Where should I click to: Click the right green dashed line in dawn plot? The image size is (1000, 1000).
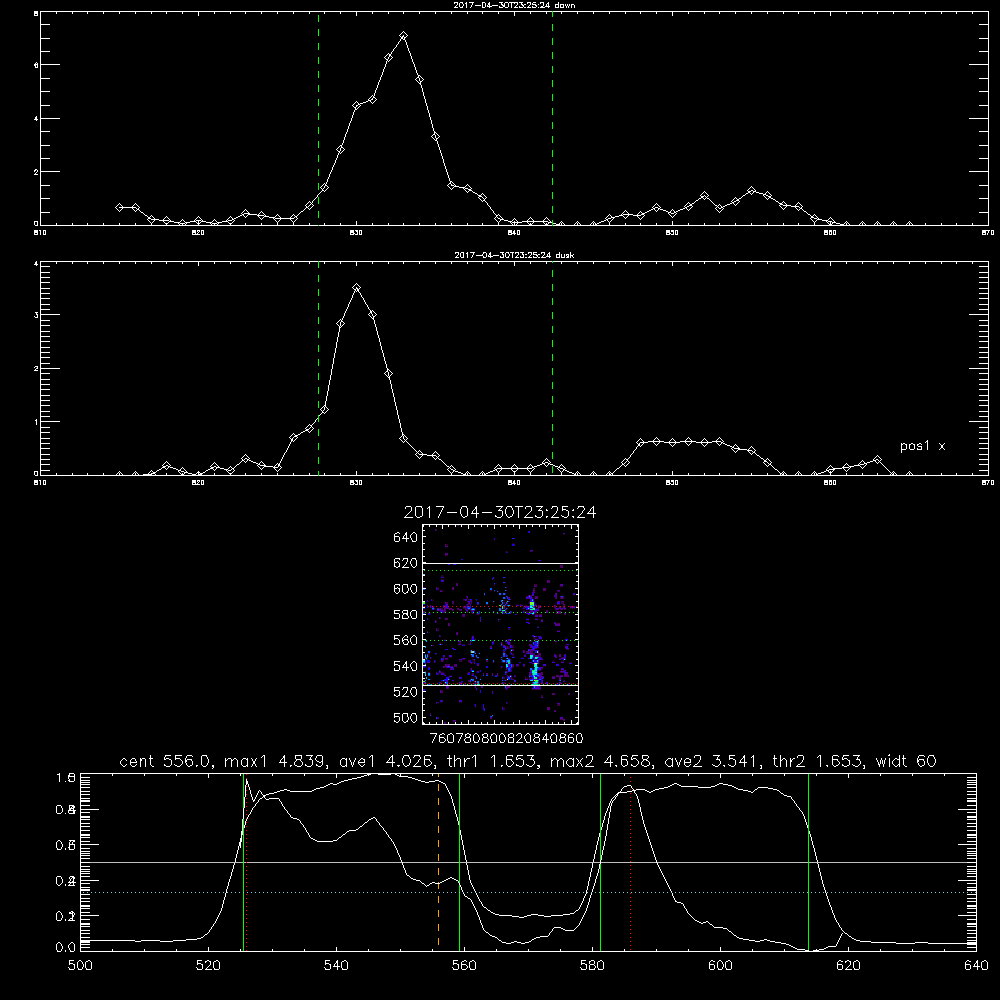552,118
